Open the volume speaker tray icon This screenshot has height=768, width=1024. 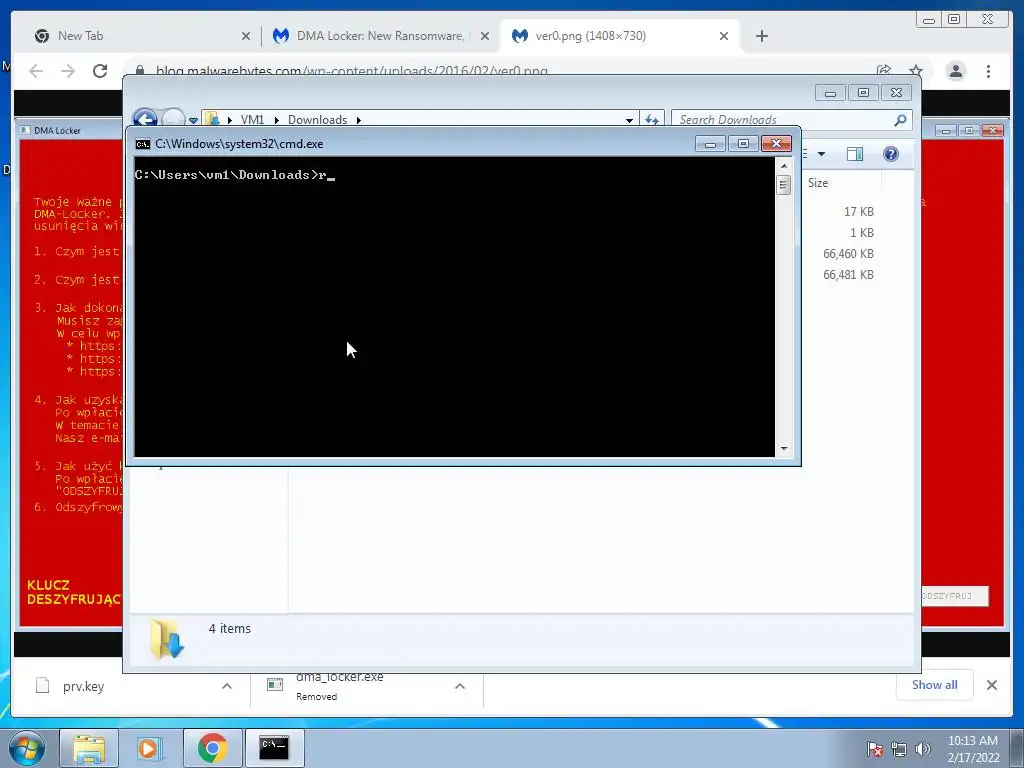pos(922,750)
